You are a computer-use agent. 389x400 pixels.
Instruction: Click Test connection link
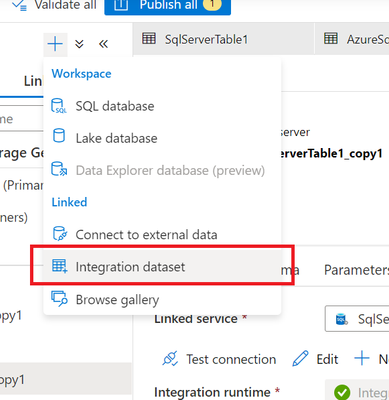[219, 359]
